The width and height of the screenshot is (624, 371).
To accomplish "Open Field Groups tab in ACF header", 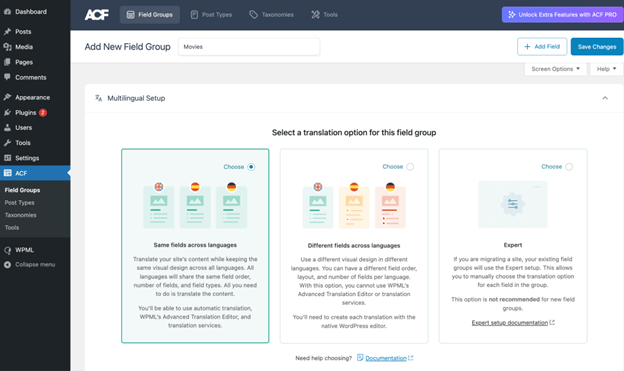I will coord(150,15).
